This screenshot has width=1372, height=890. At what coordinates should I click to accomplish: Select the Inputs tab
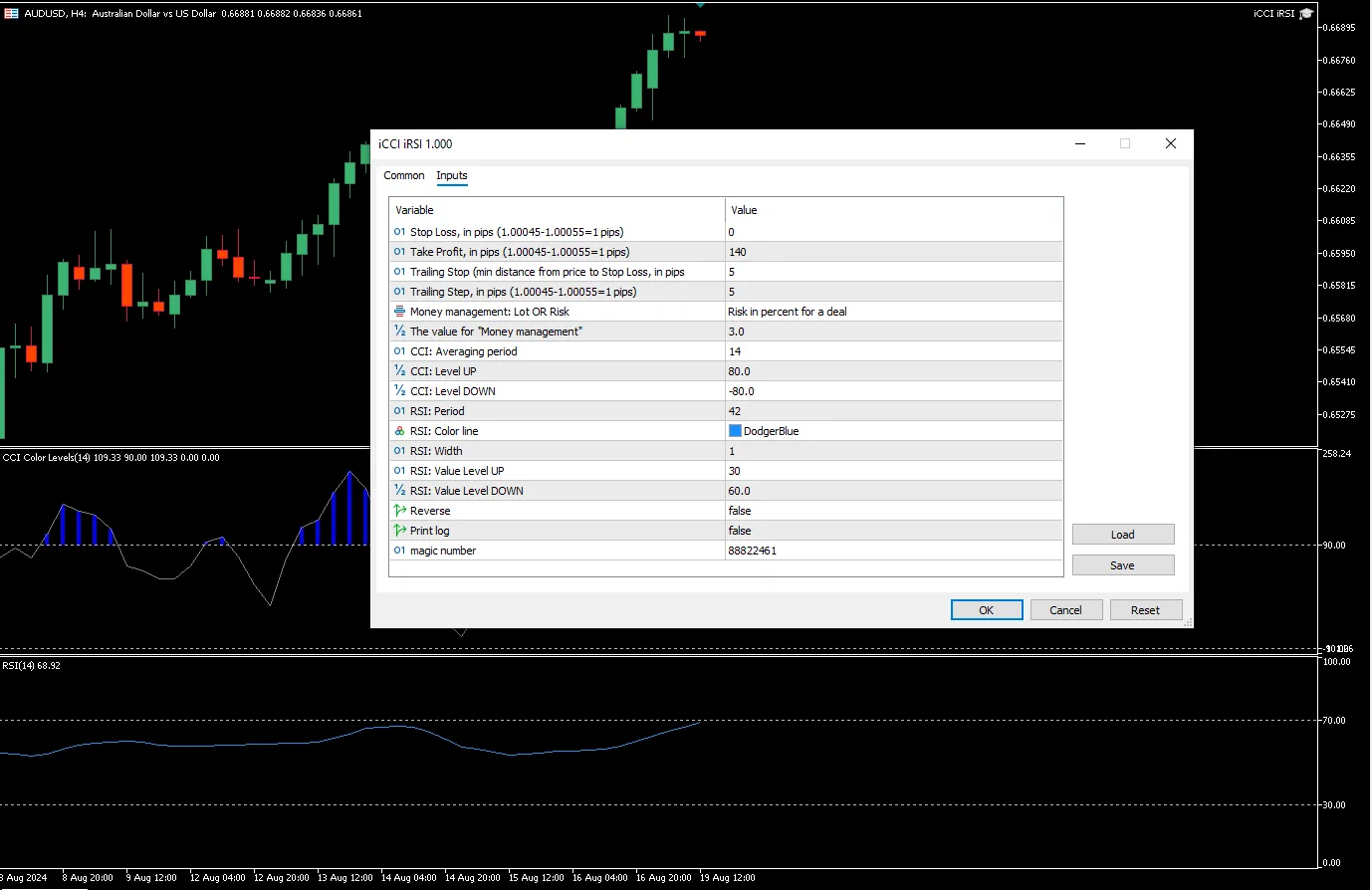[451, 175]
